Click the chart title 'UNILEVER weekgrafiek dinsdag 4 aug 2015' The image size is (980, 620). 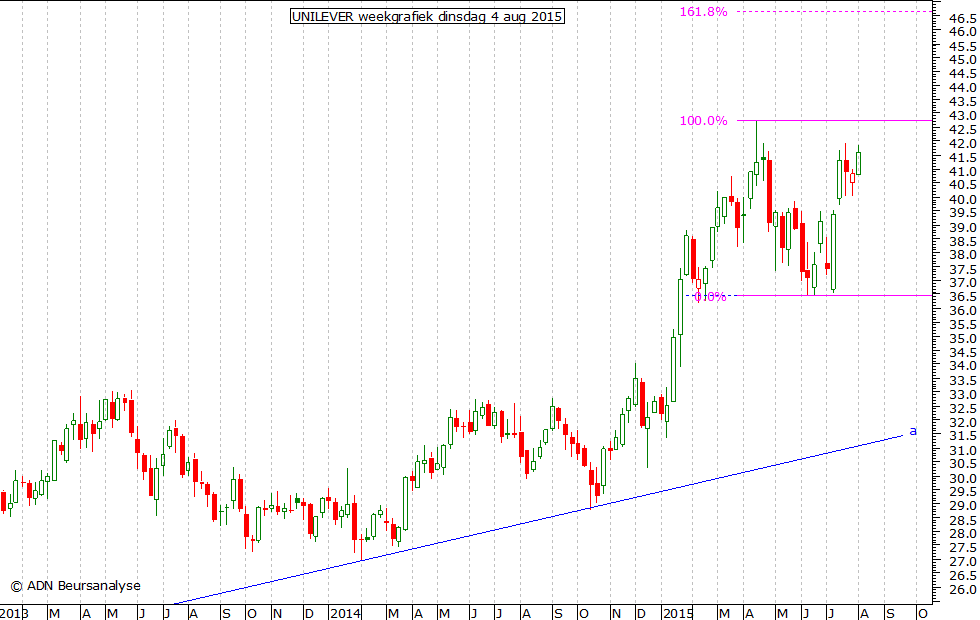(x=428, y=16)
